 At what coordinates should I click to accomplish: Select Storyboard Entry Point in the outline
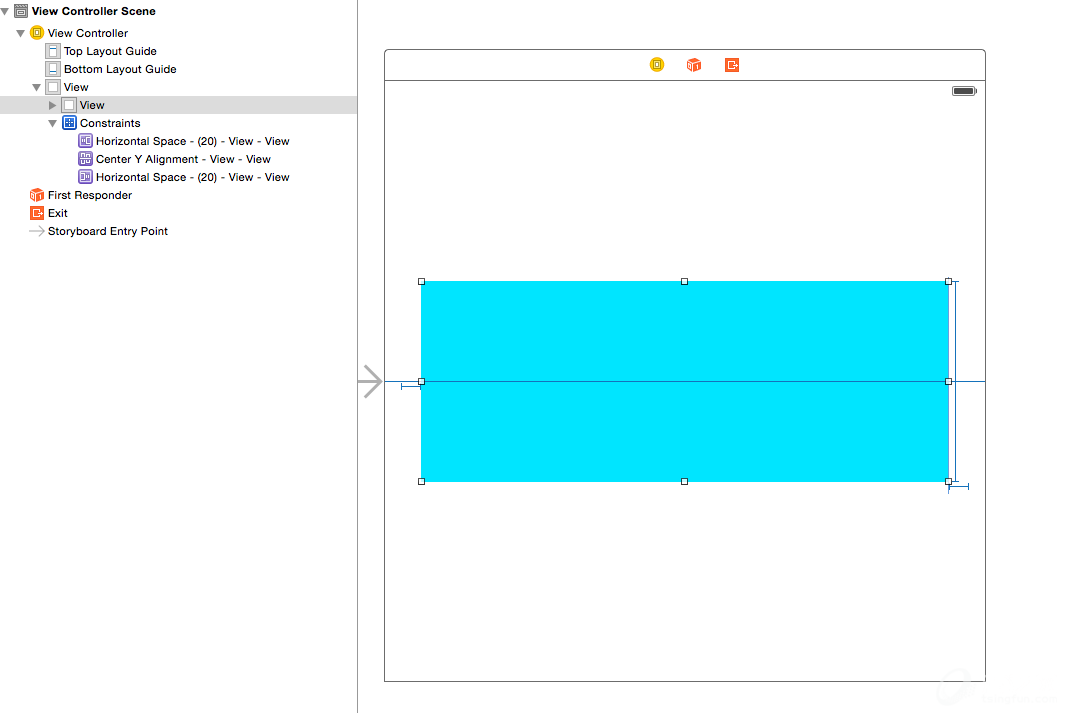[107, 231]
